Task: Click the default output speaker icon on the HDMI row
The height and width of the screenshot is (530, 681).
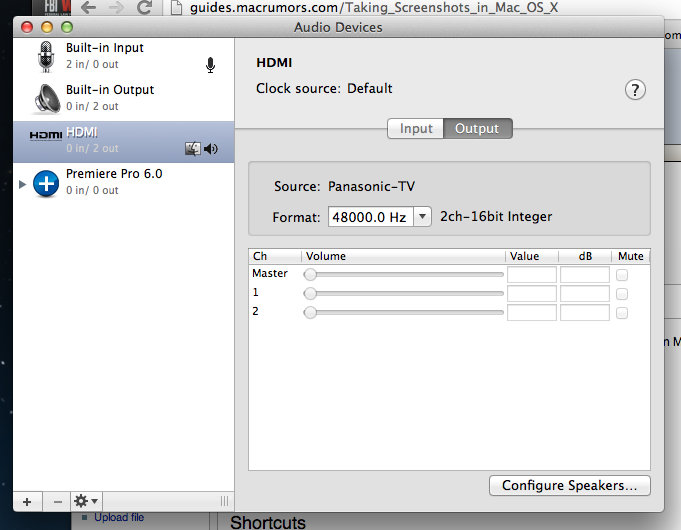Action: 211,149
